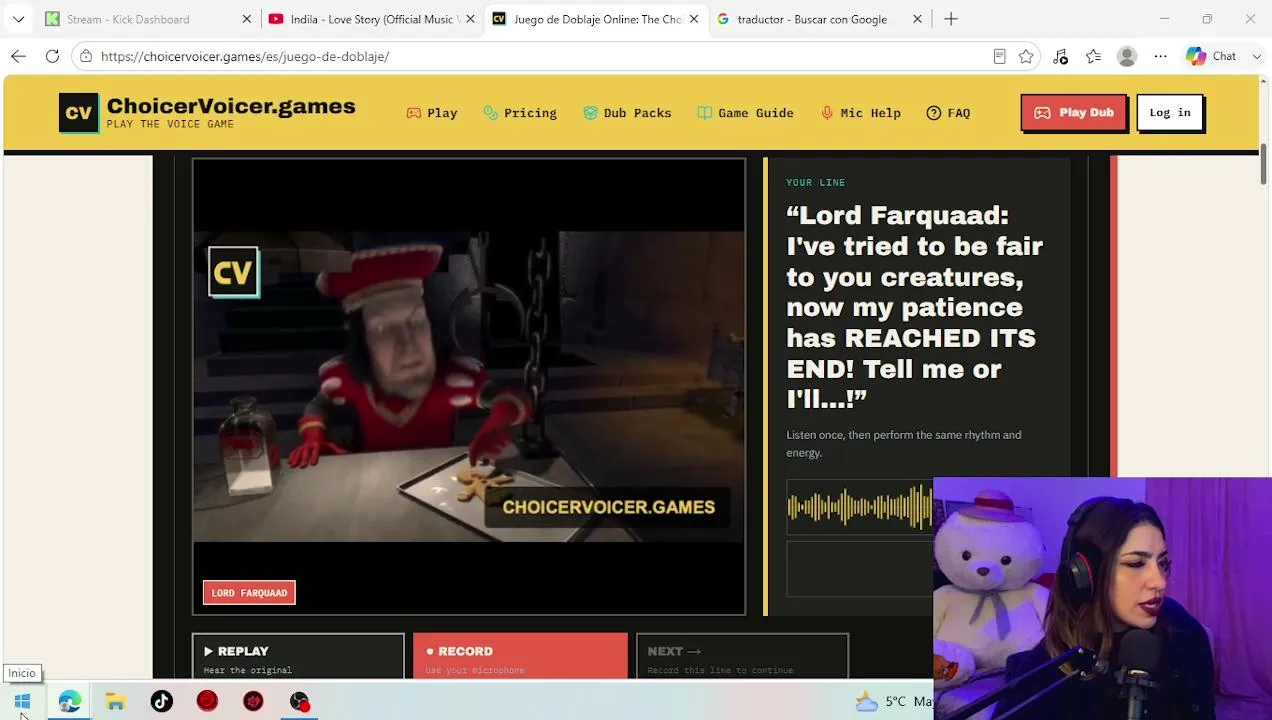The width and height of the screenshot is (1272, 720).
Task: Click 'PLAY THE VOICE GAME' tagline
Action: coord(170,125)
